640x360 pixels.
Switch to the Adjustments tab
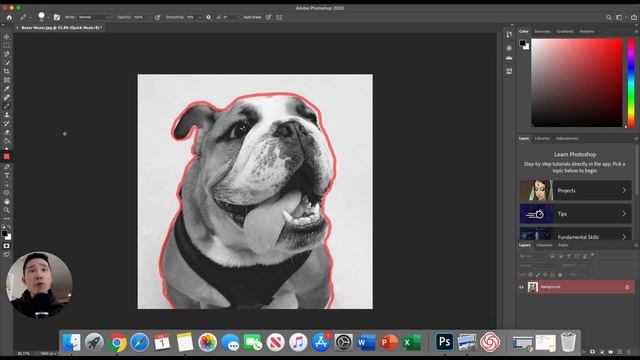coord(567,138)
